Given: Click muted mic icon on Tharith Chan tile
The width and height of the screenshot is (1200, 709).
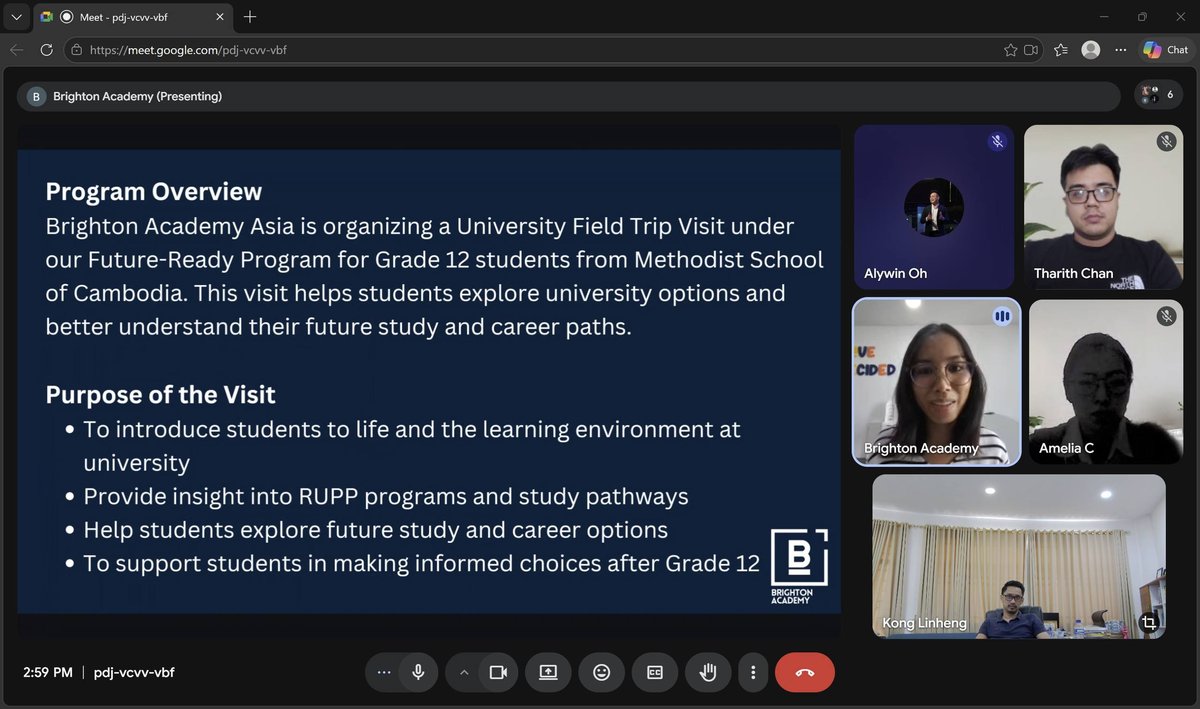Looking at the screenshot, I should tap(1166, 142).
